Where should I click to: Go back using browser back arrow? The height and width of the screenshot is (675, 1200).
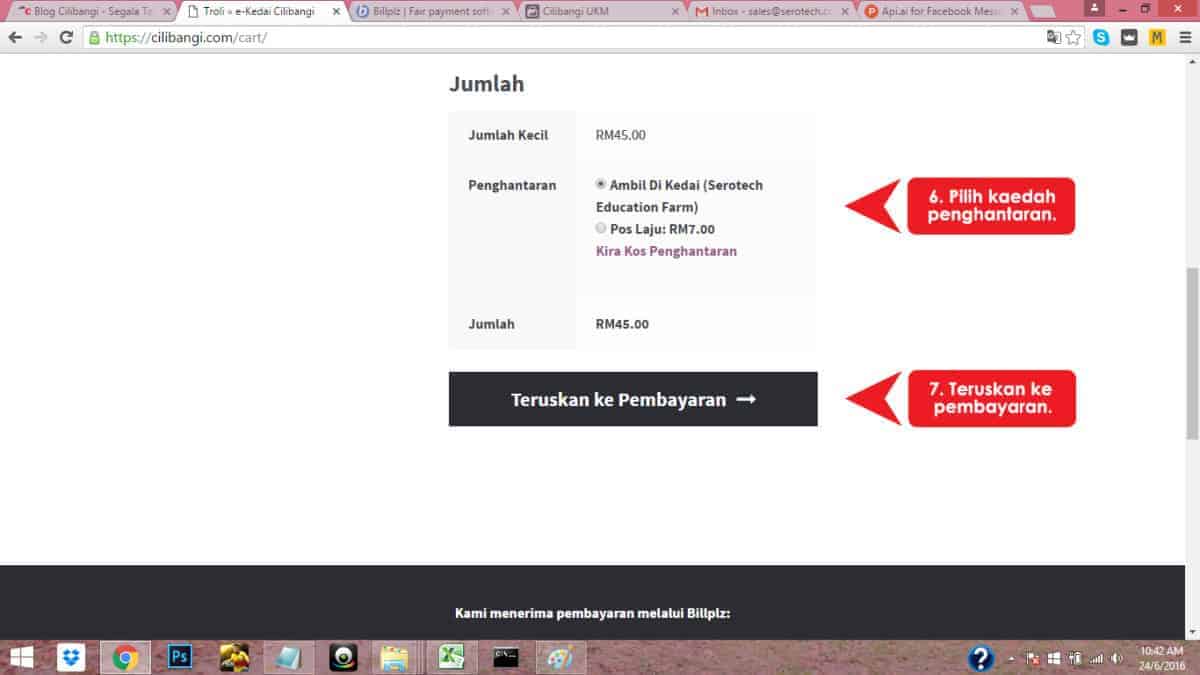[x=15, y=37]
